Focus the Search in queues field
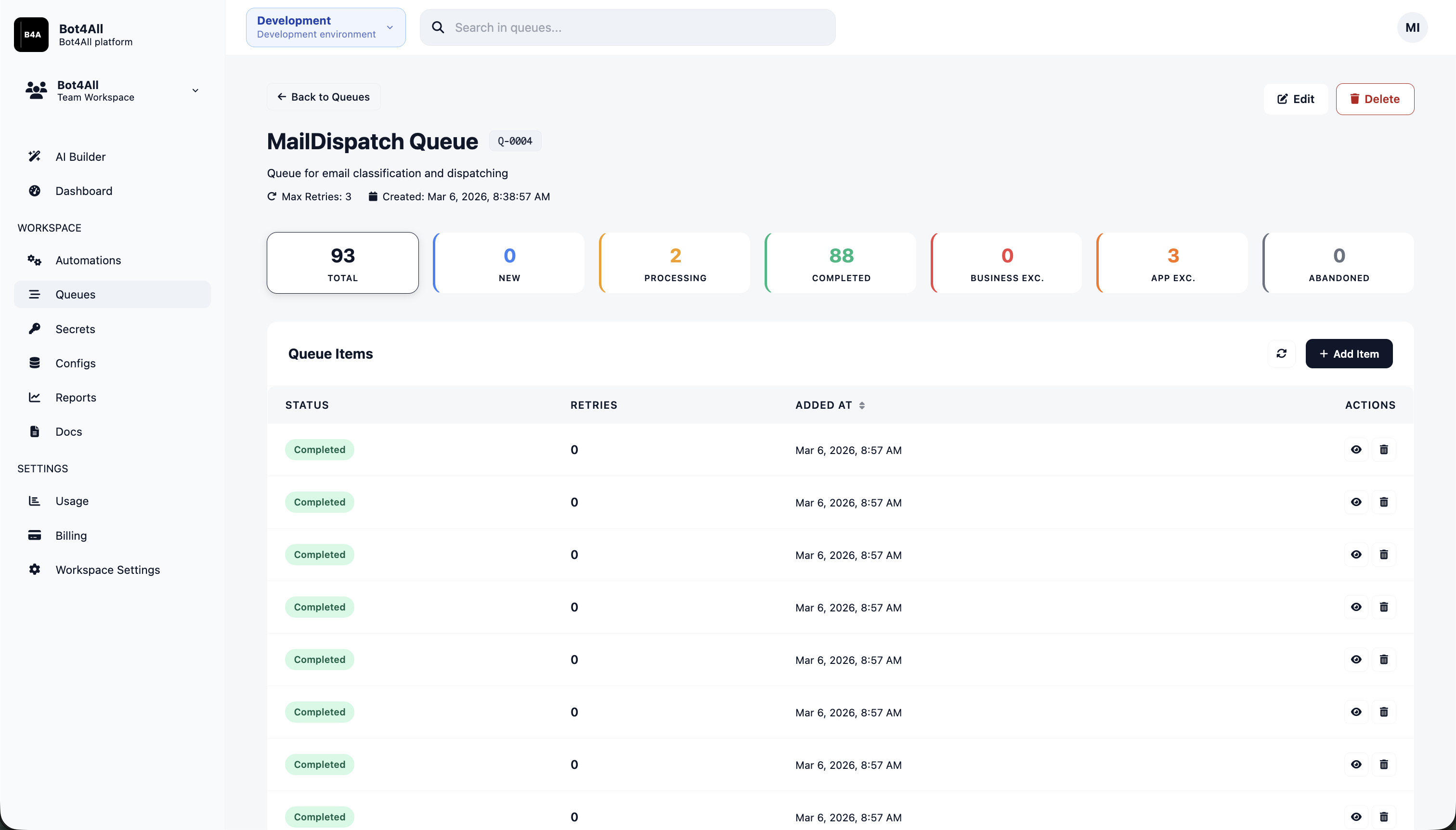This screenshot has width=1456, height=830. point(627,27)
